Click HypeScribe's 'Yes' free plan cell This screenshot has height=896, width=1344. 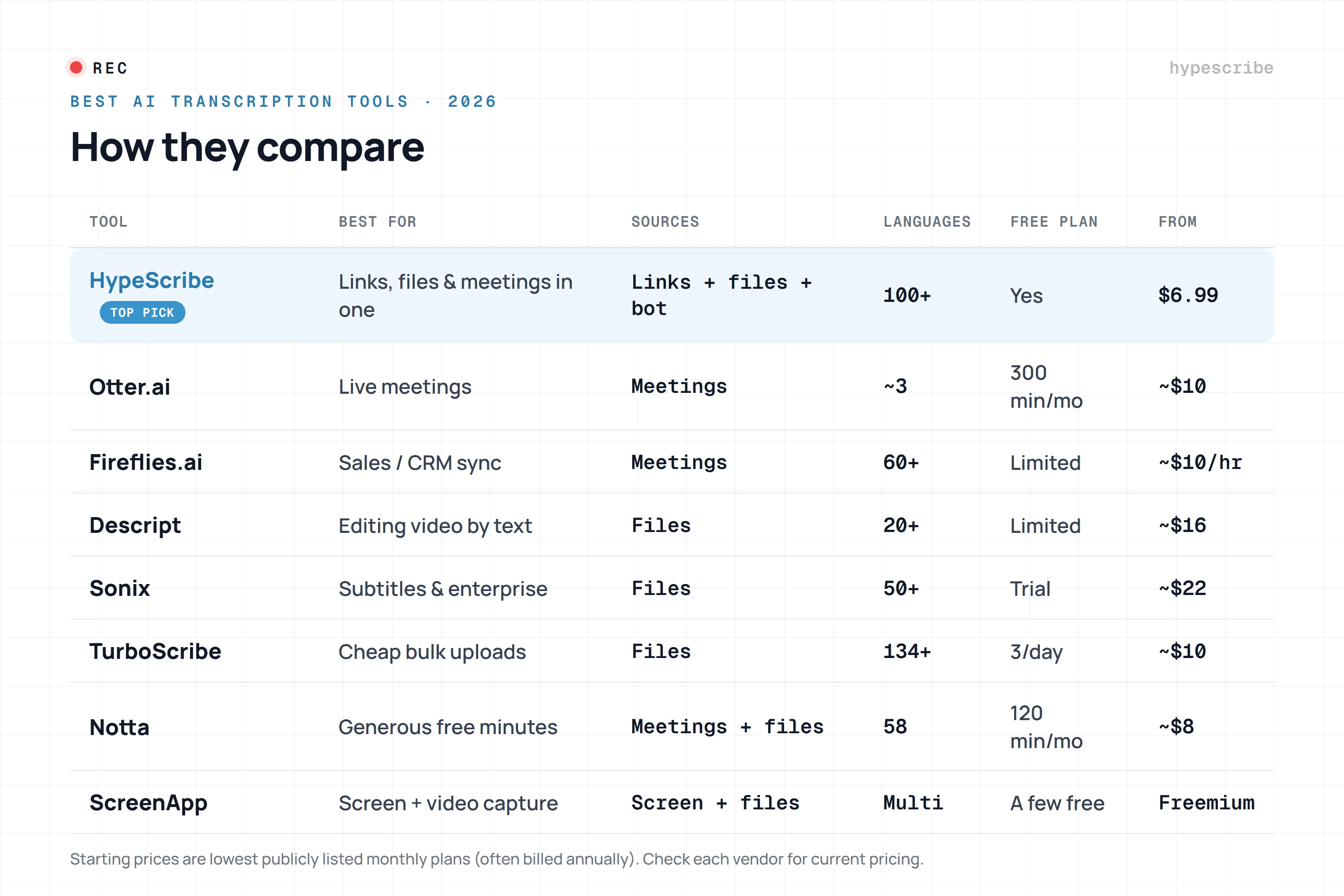click(x=1026, y=296)
